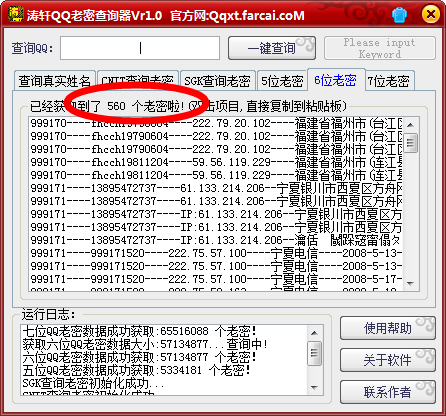The image size is (446, 416).
Task: Click log line 七位QQ老密数据成功获取:65516088
Action: [x=139, y=331]
